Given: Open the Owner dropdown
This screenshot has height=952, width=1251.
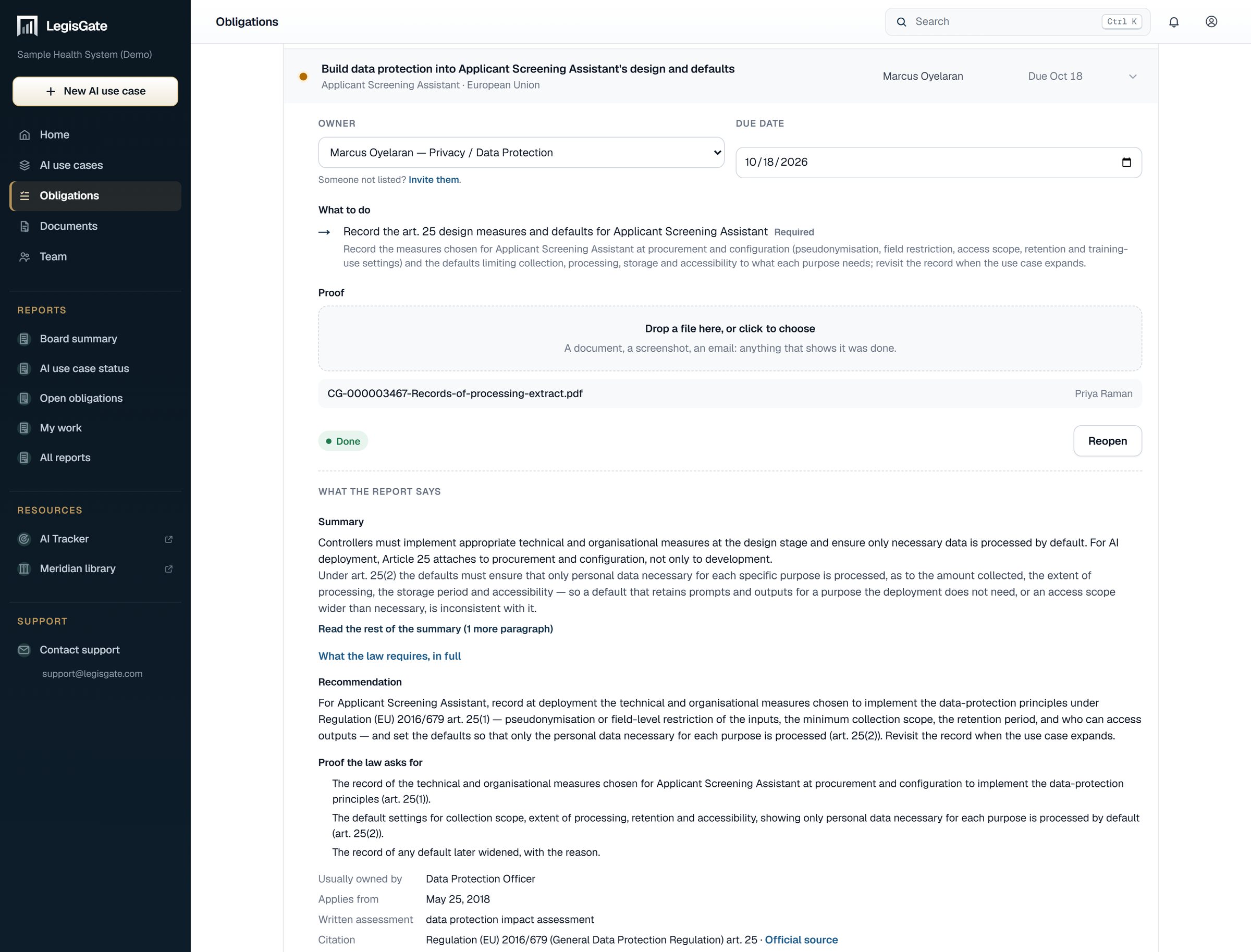Looking at the screenshot, I should [x=521, y=153].
